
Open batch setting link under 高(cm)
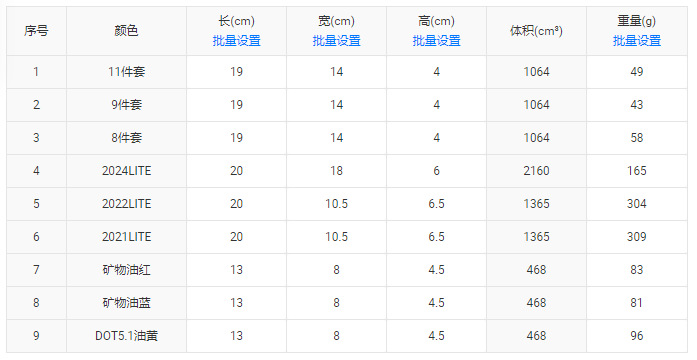[437, 41]
